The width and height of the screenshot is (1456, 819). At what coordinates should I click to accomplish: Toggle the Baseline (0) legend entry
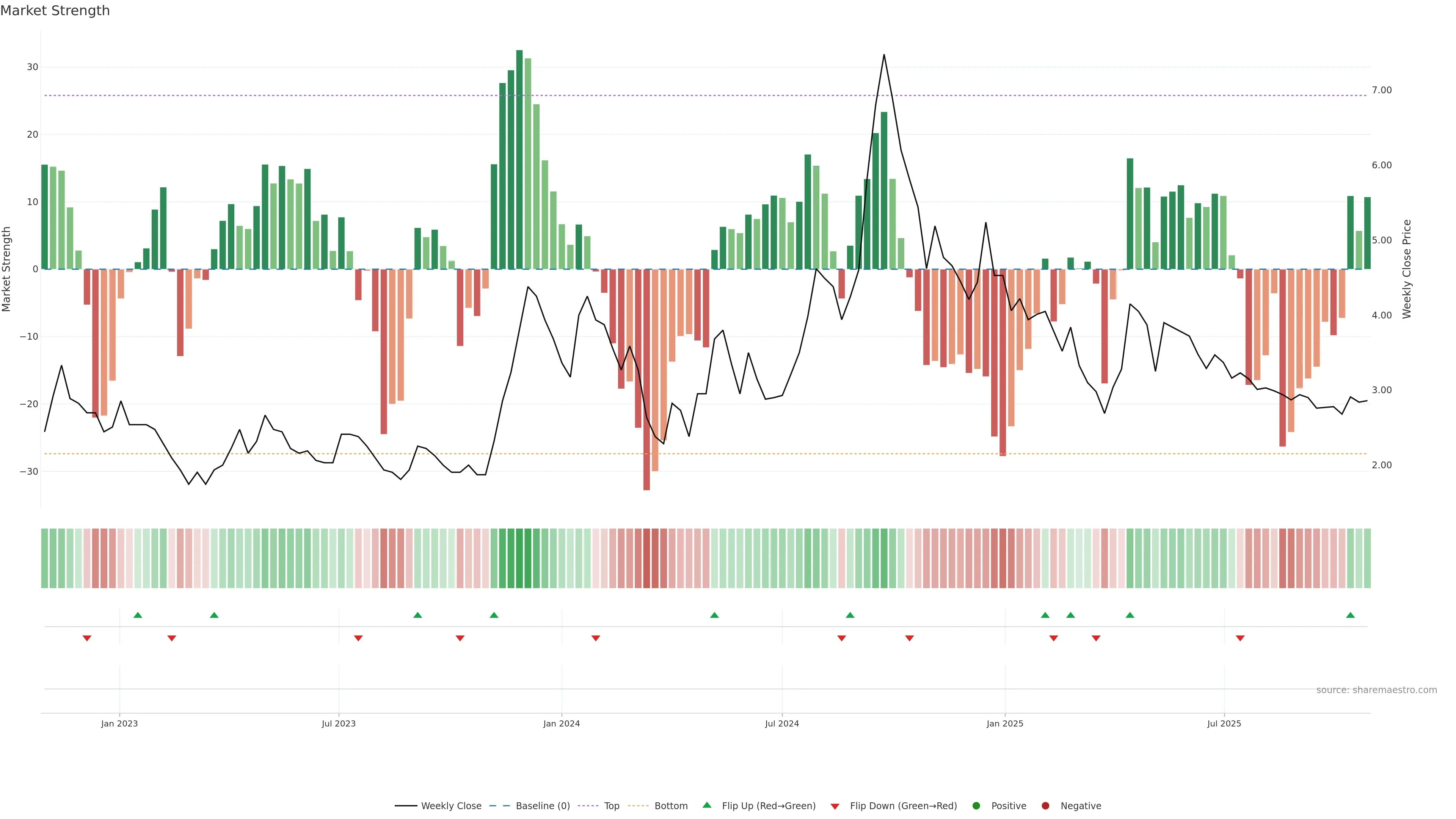coord(543,805)
